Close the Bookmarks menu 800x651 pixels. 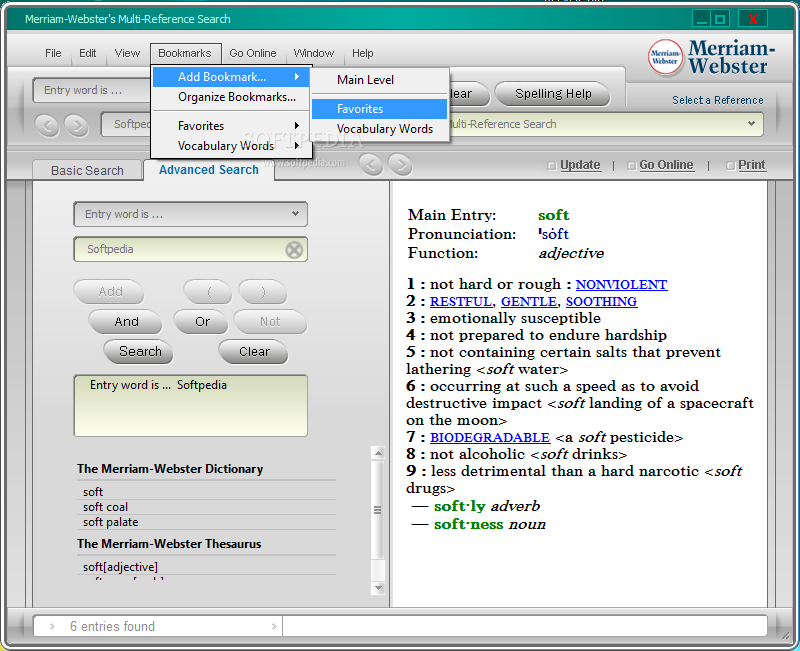pos(186,53)
